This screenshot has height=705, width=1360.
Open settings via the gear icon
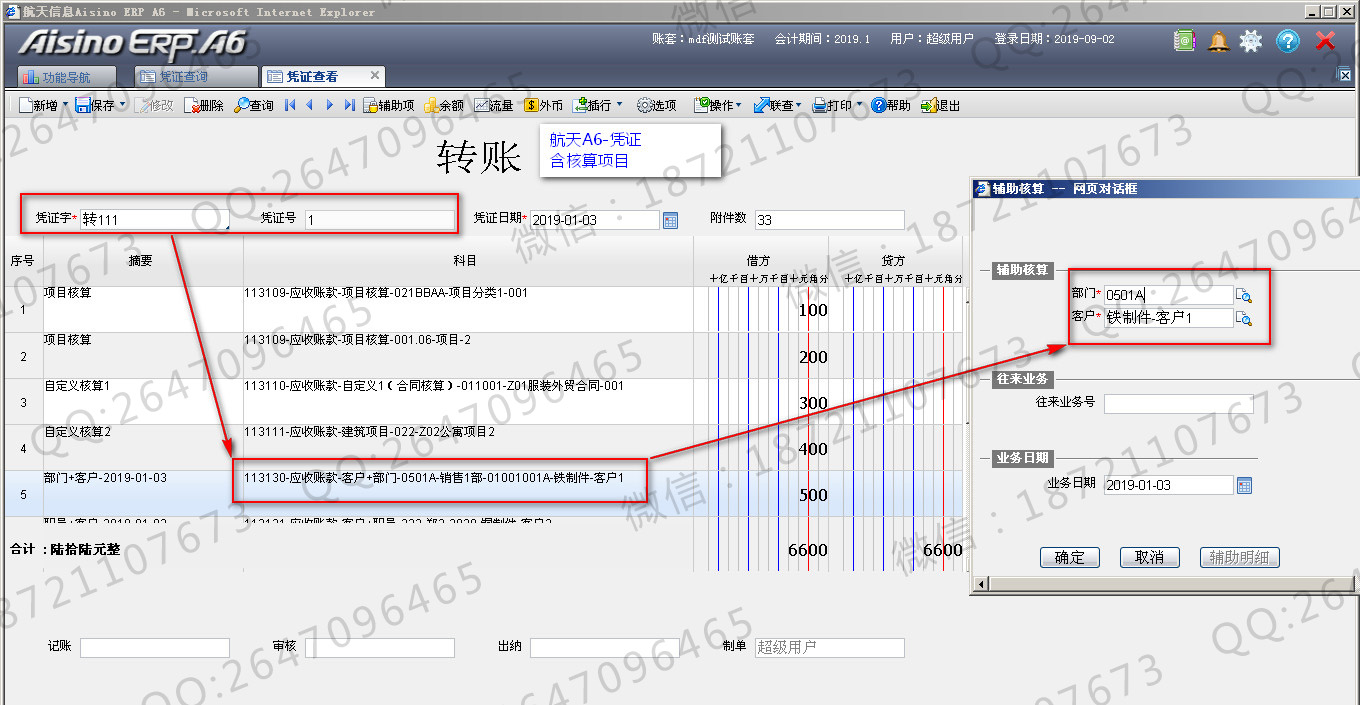pos(1251,41)
